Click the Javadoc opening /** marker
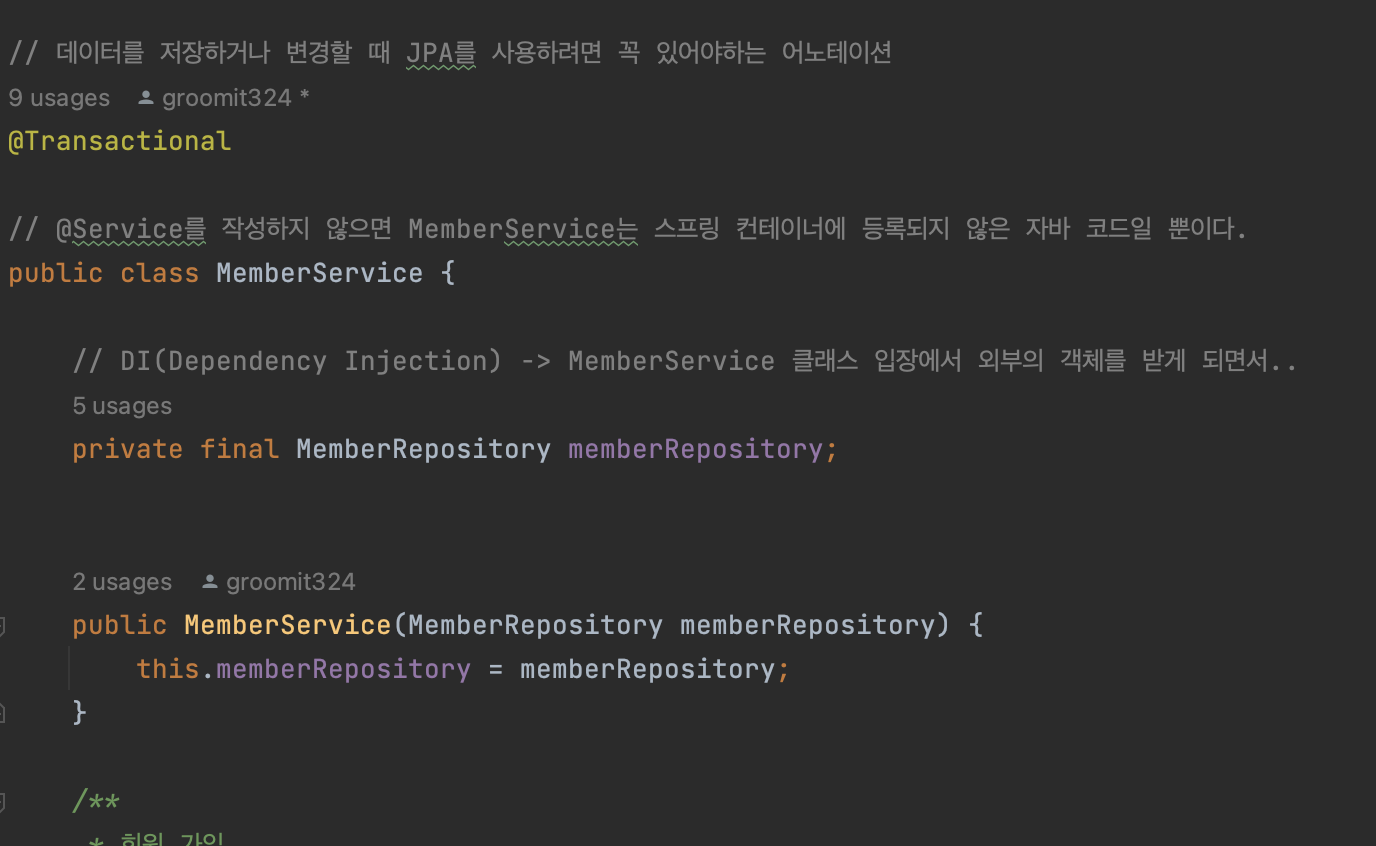The height and width of the screenshot is (846, 1376). click(95, 800)
